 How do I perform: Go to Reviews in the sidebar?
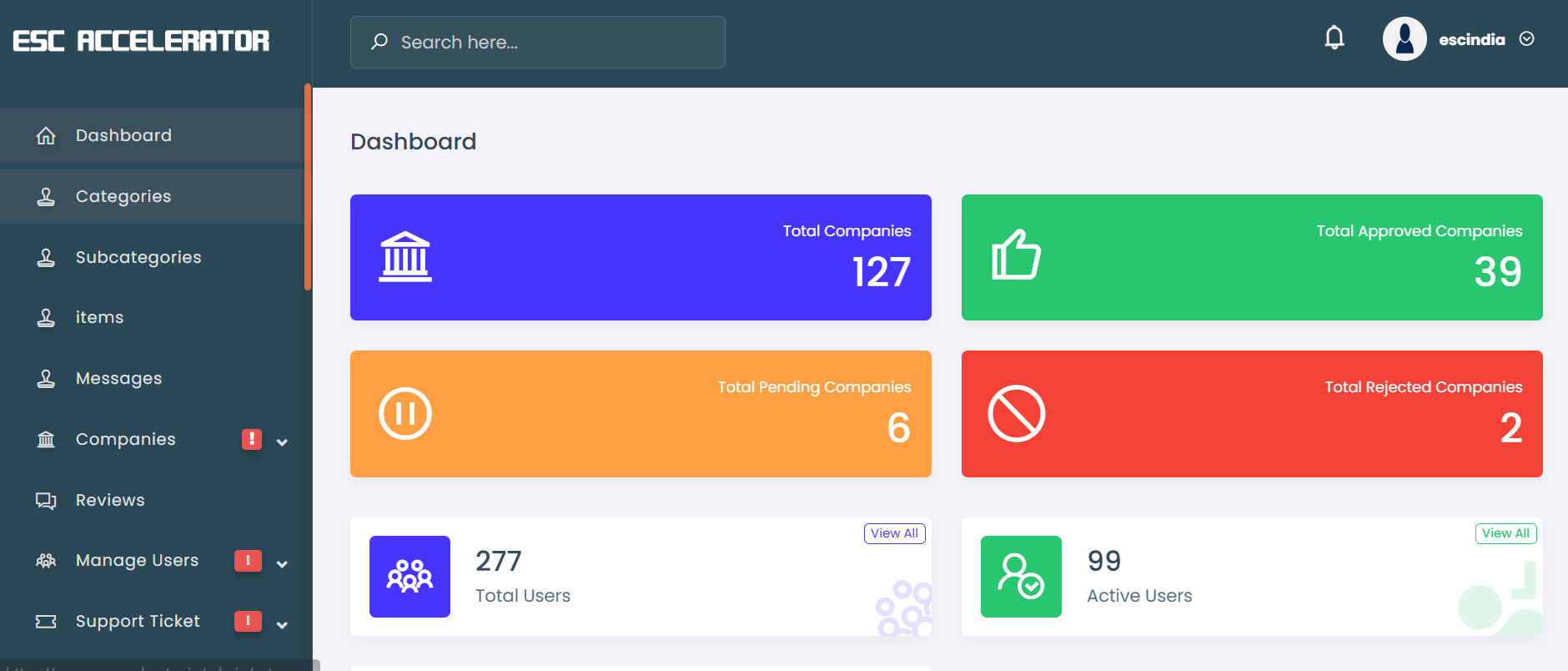click(110, 500)
